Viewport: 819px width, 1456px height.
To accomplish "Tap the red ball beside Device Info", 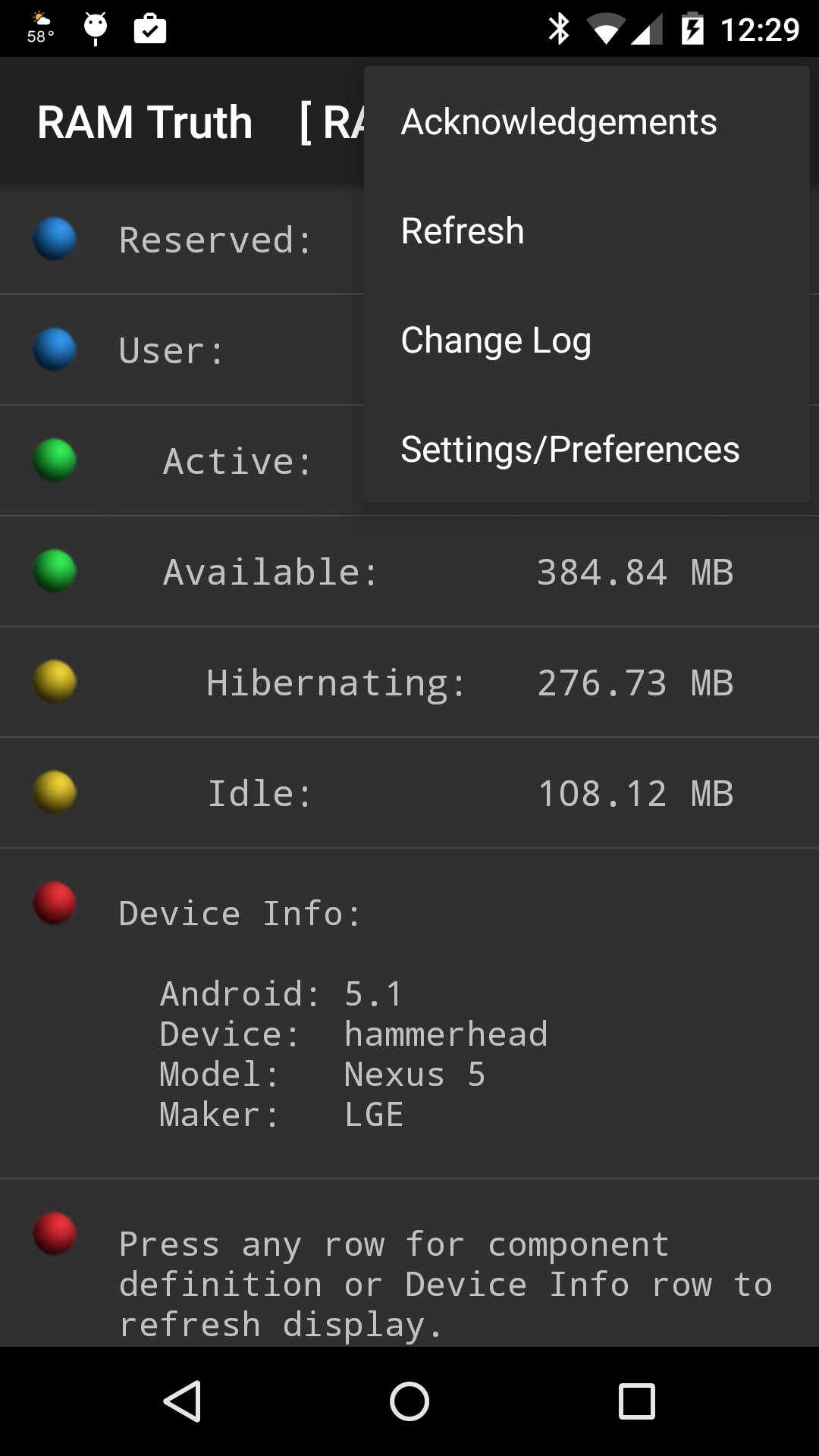I will point(55,903).
